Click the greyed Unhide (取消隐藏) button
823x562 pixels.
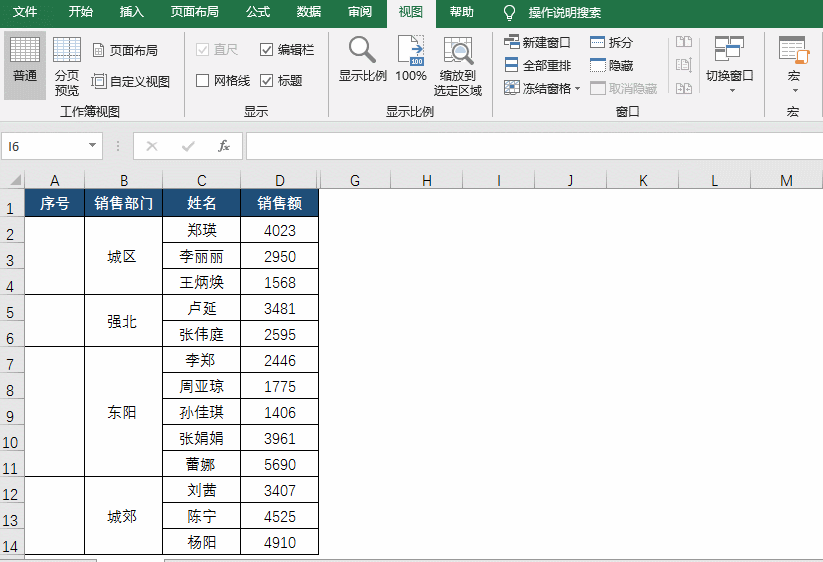coord(624,88)
